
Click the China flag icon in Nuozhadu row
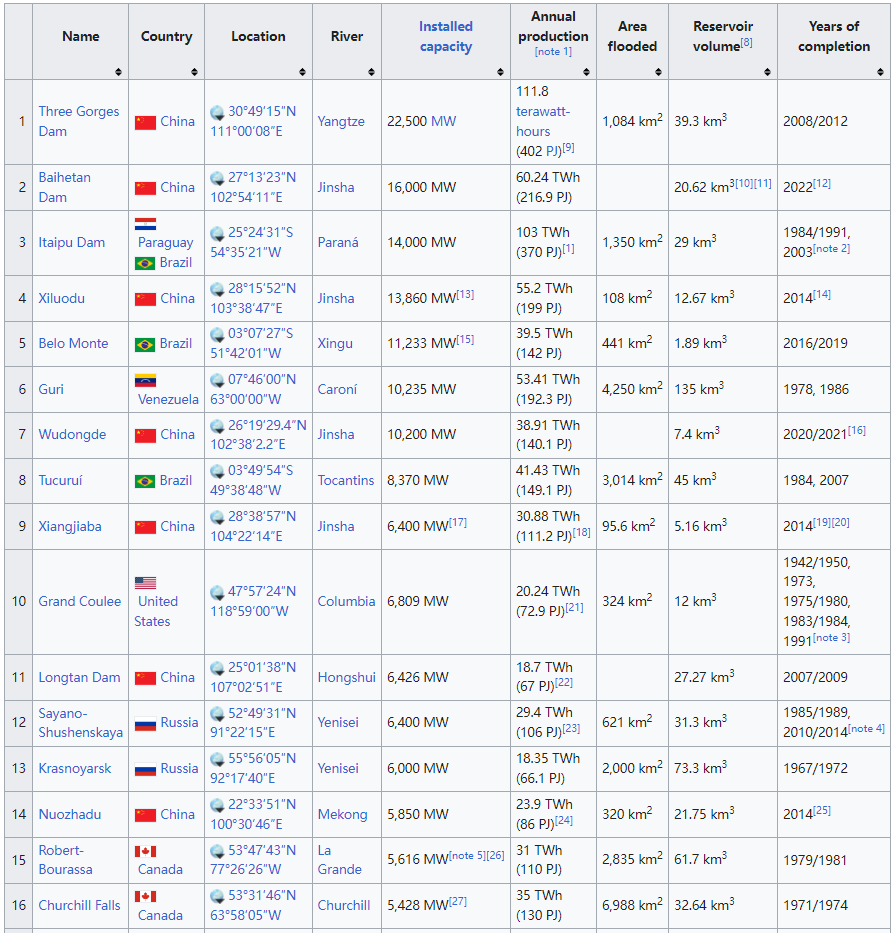(x=145, y=815)
